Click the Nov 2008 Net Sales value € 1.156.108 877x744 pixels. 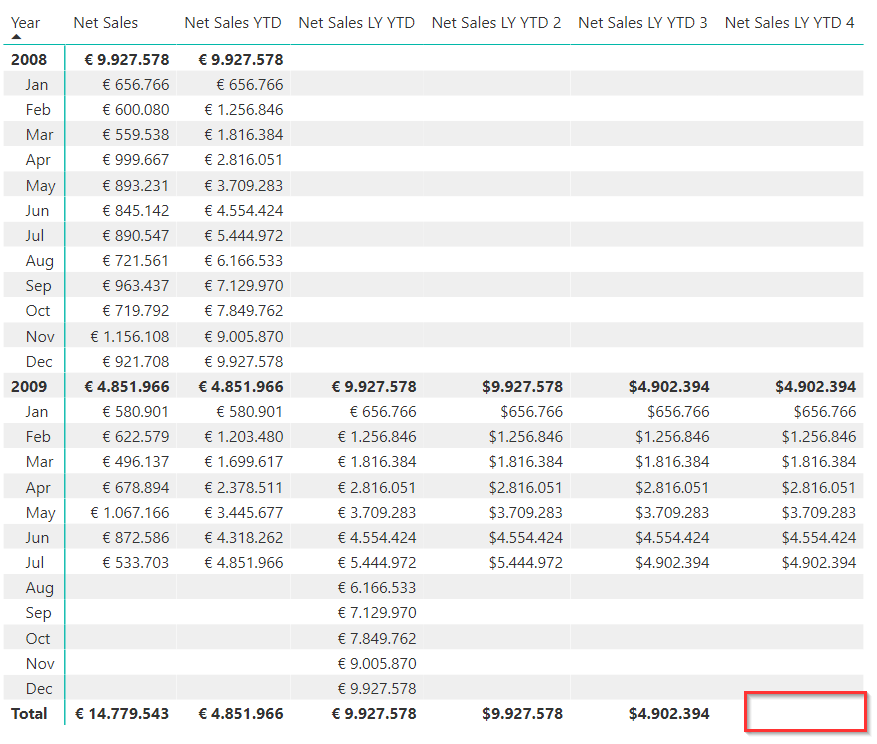[130, 336]
